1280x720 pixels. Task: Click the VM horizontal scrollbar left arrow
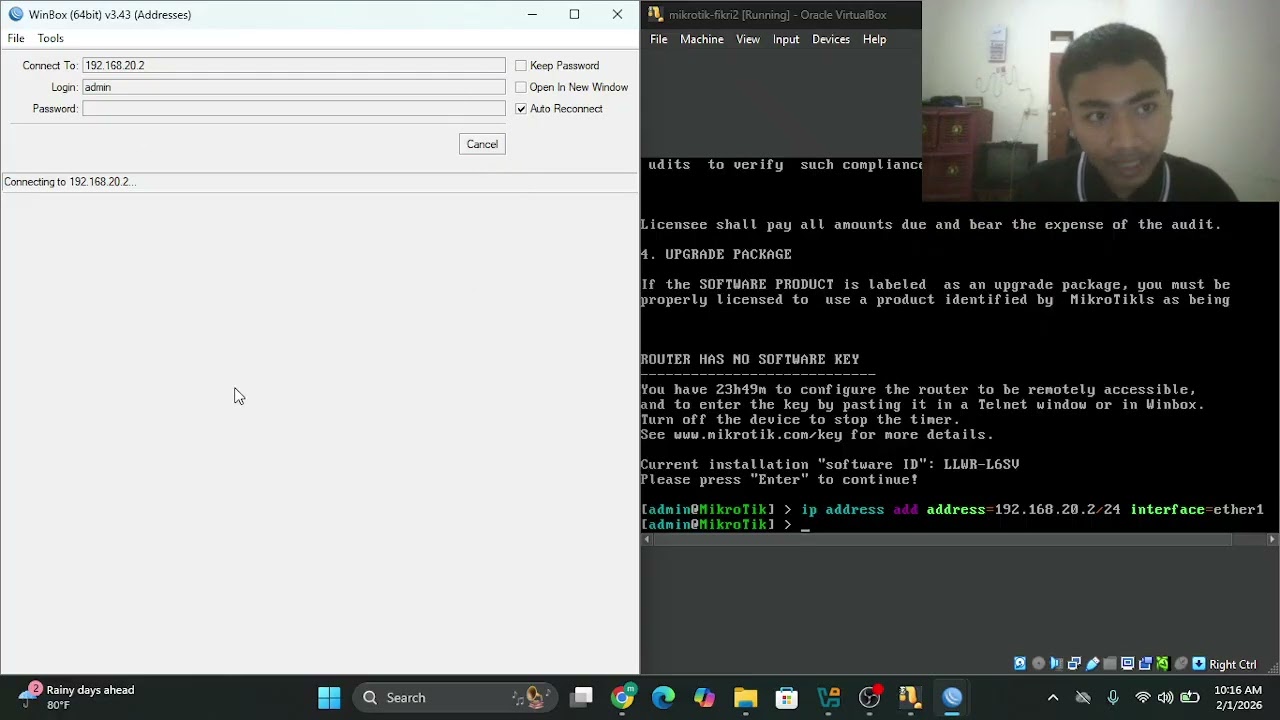(x=647, y=540)
